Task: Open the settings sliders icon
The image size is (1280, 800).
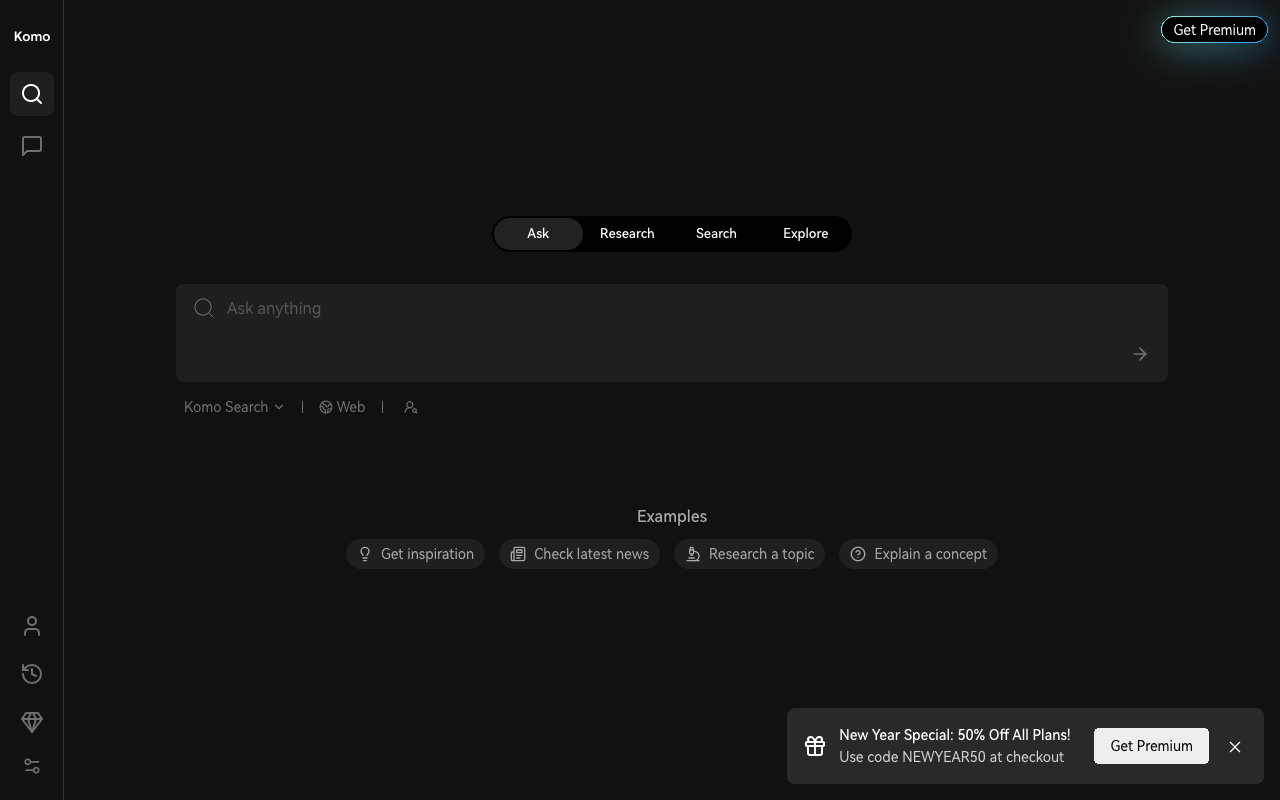Action: pos(32,766)
